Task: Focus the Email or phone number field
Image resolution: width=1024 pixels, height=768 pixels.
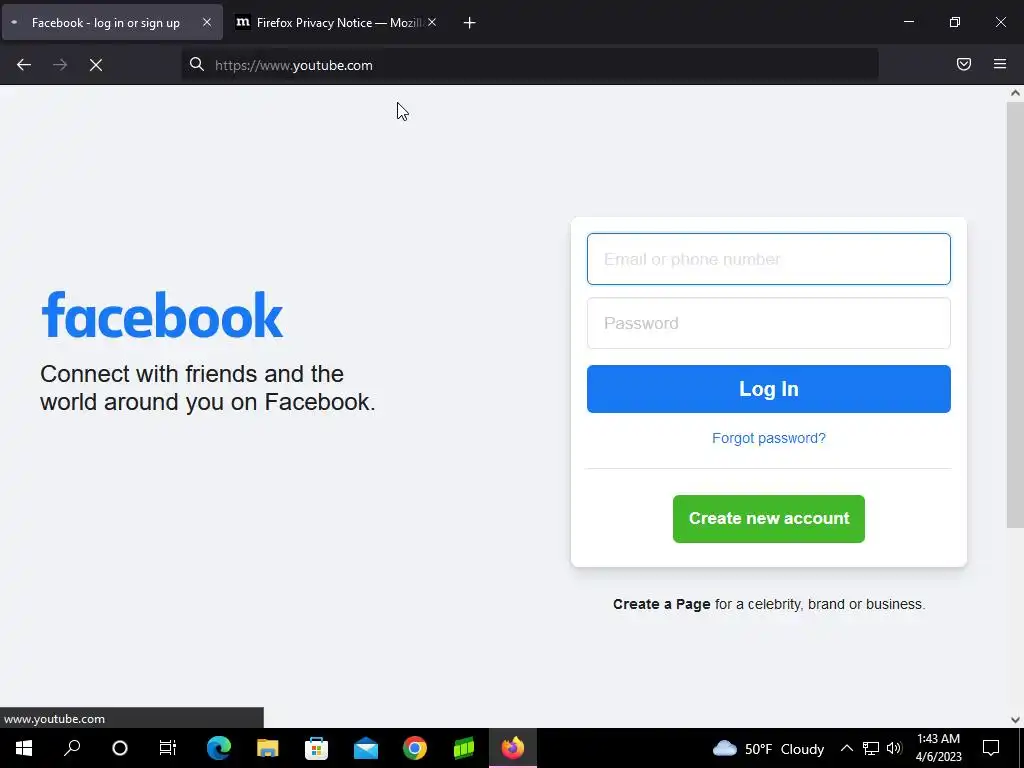Action: pos(769,259)
